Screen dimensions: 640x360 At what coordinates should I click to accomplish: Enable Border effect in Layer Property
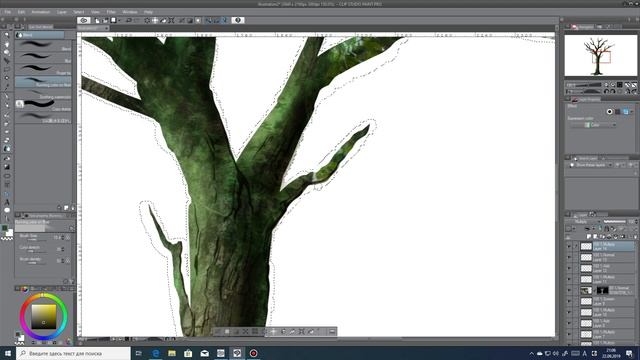(609, 111)
